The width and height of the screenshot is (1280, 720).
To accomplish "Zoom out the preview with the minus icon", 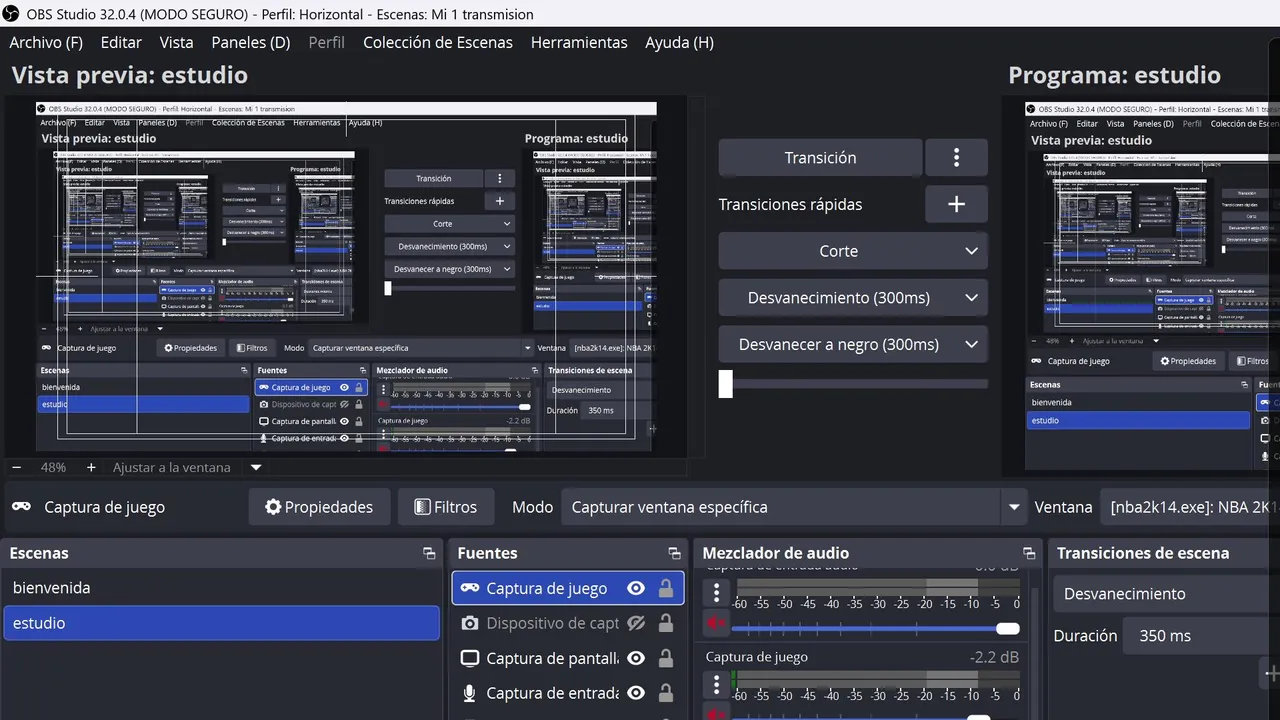I will click(x=16, y=467).
